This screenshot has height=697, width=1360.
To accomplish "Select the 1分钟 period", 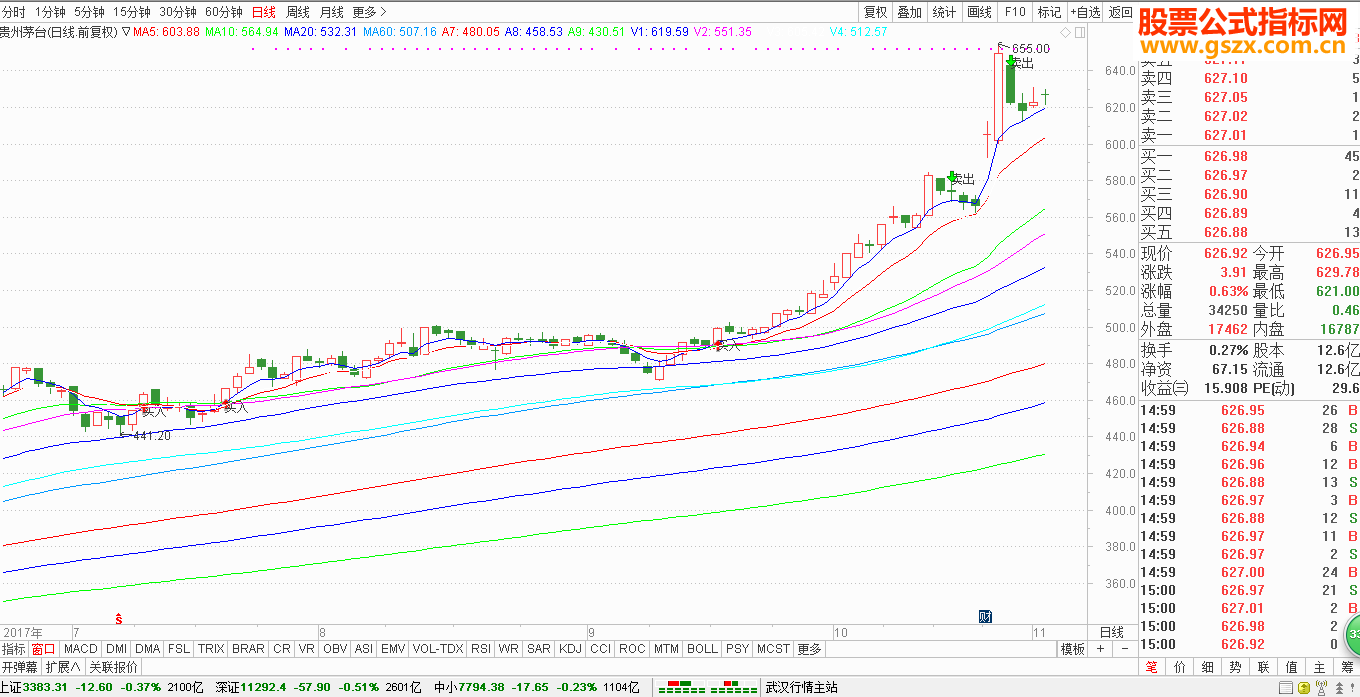I will point(50,12).
